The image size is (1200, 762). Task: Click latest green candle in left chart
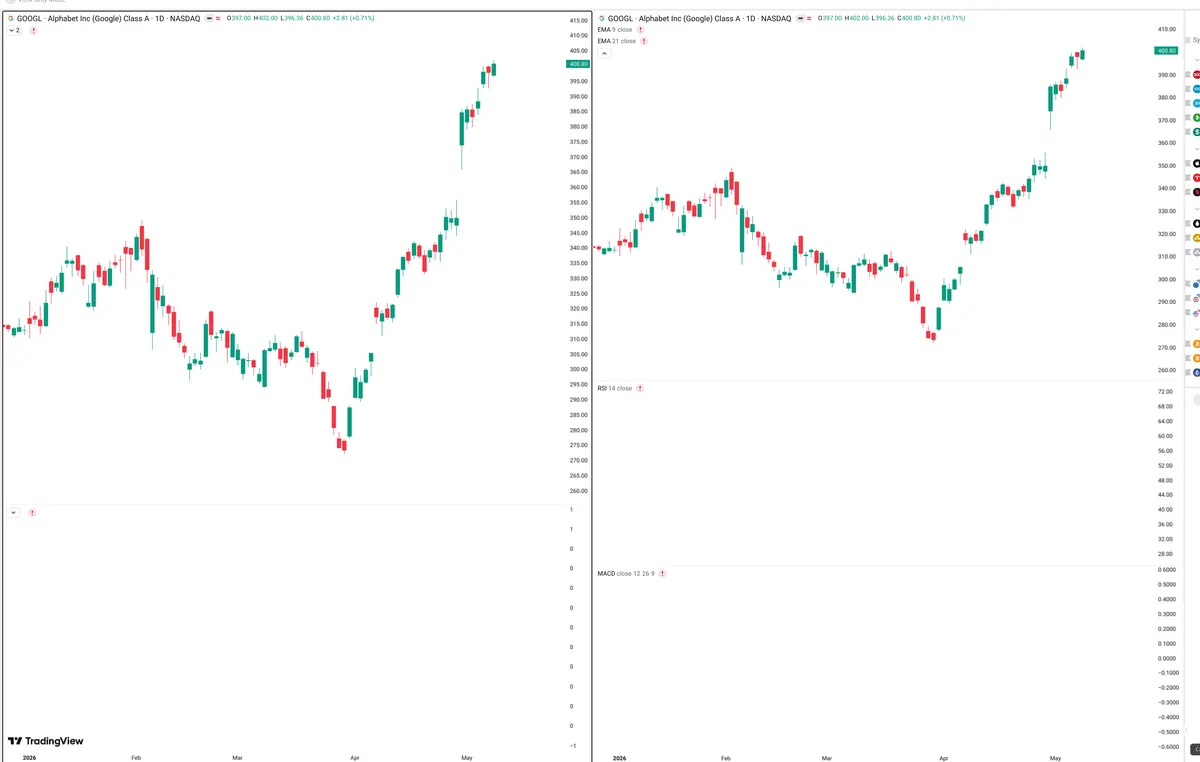[x=495, y=69]
